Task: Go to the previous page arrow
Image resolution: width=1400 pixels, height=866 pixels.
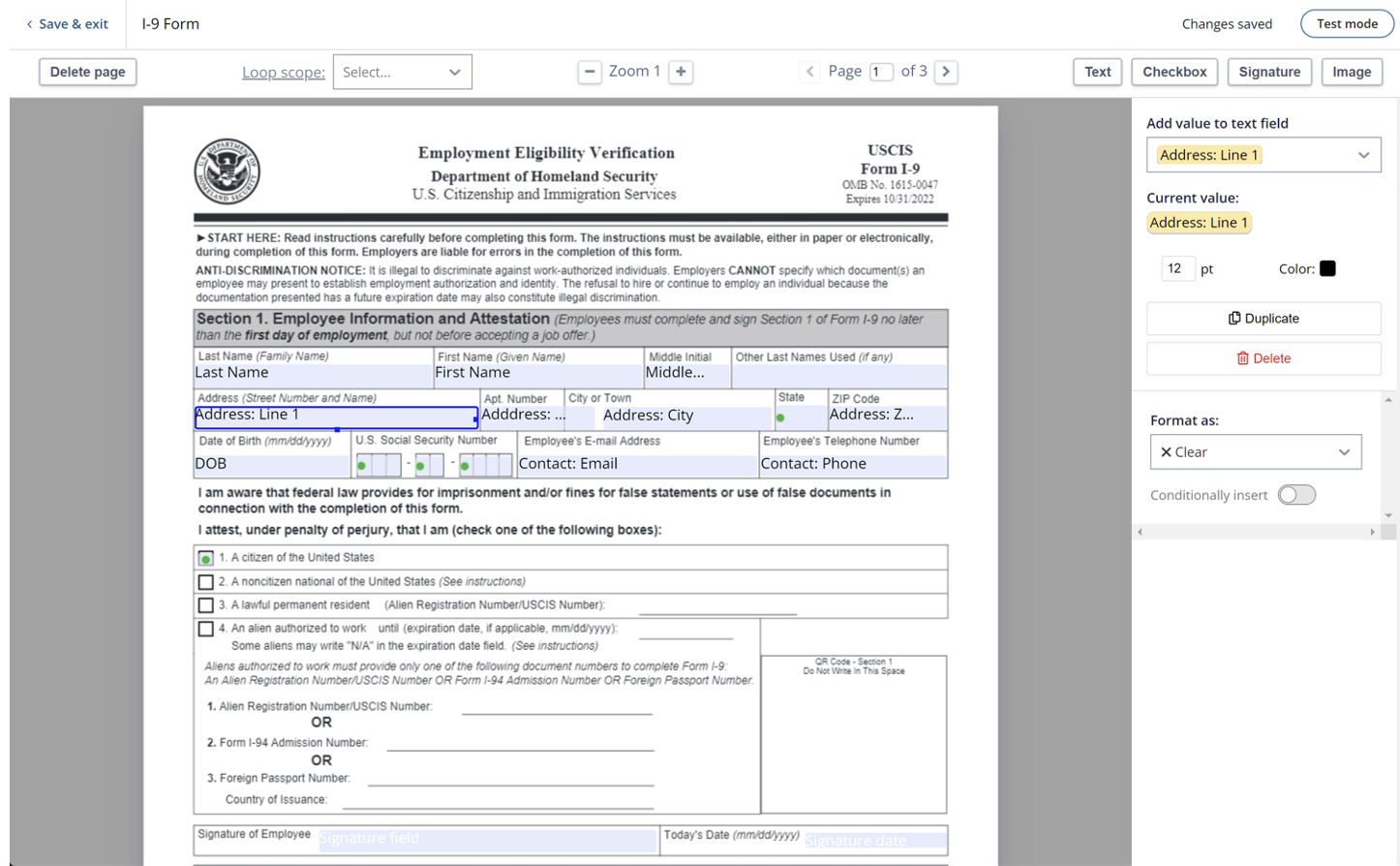Action: click(809, 72)
